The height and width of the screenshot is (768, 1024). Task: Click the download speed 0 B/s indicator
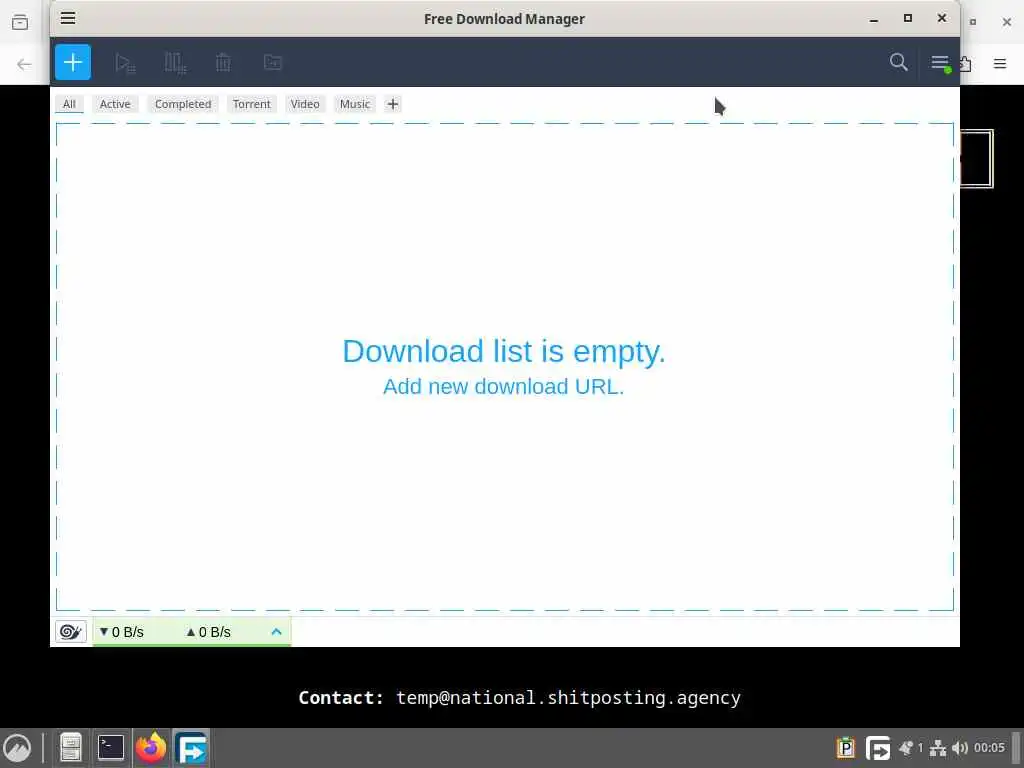[x=121, y=632]
